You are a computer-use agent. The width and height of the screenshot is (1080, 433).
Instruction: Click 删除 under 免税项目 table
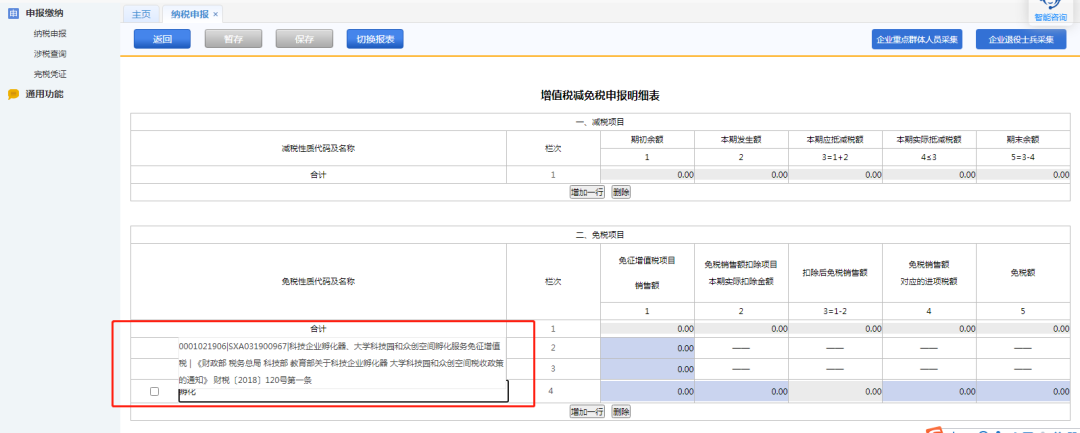click(x=621, y=412)
